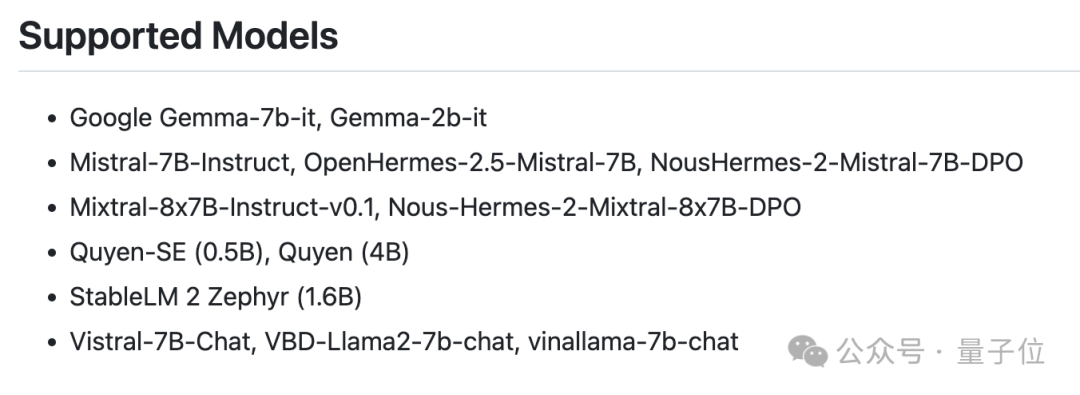Click the Quyen (4B) model name

point(344,252)
